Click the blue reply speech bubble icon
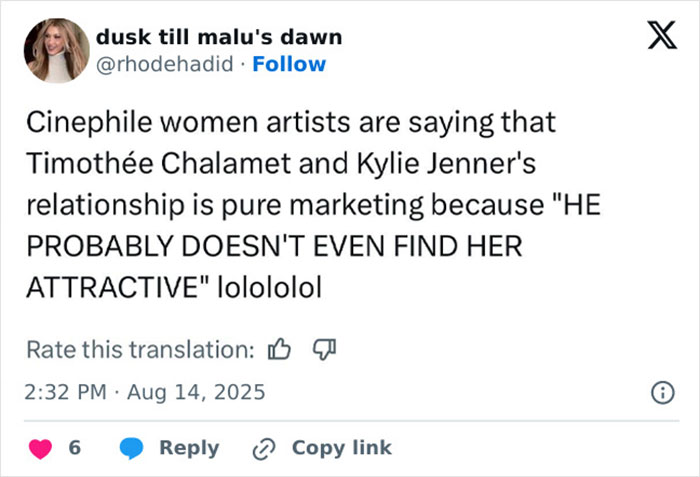 tap(132, 448)
